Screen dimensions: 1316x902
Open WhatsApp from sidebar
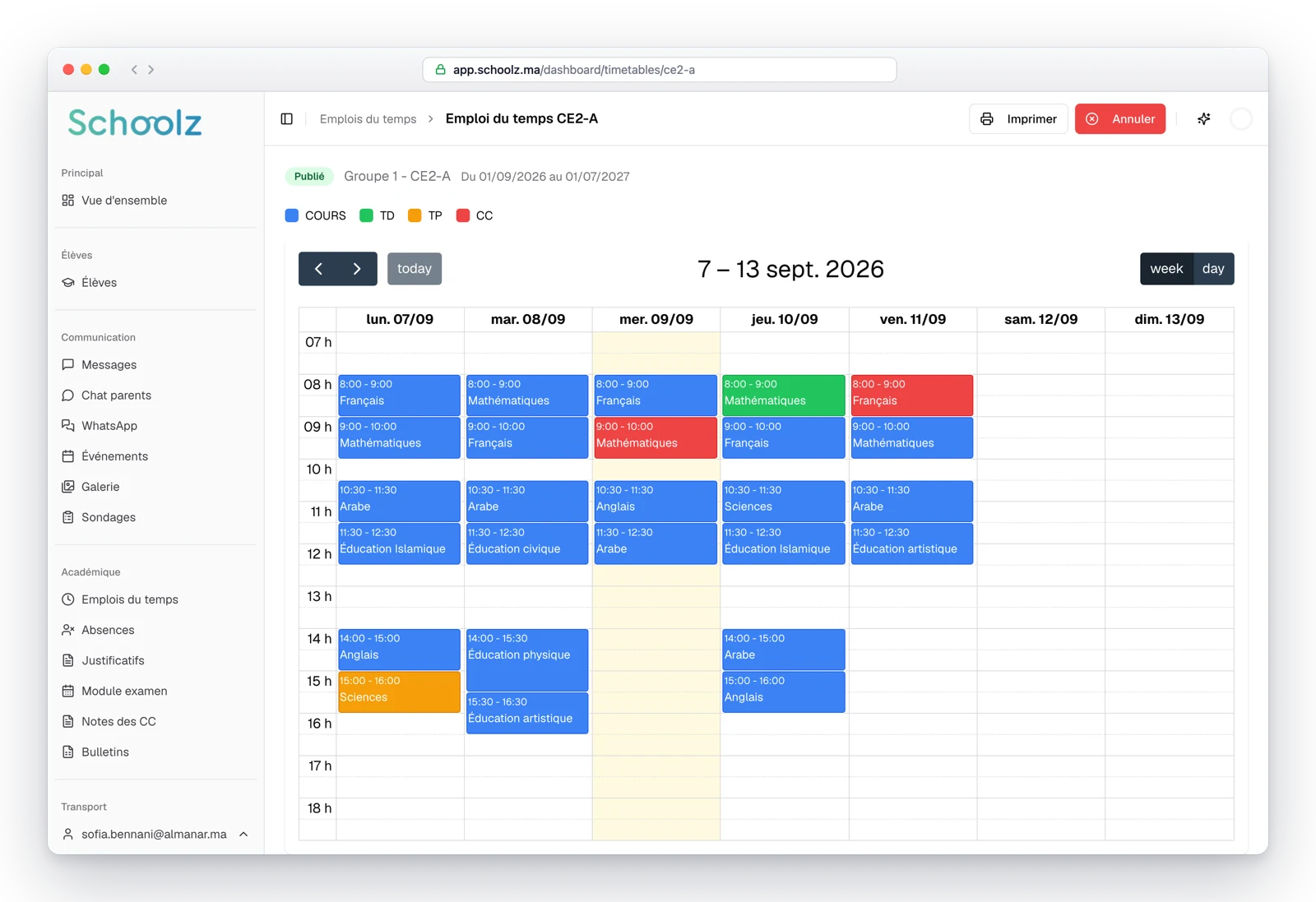(109, 426)
